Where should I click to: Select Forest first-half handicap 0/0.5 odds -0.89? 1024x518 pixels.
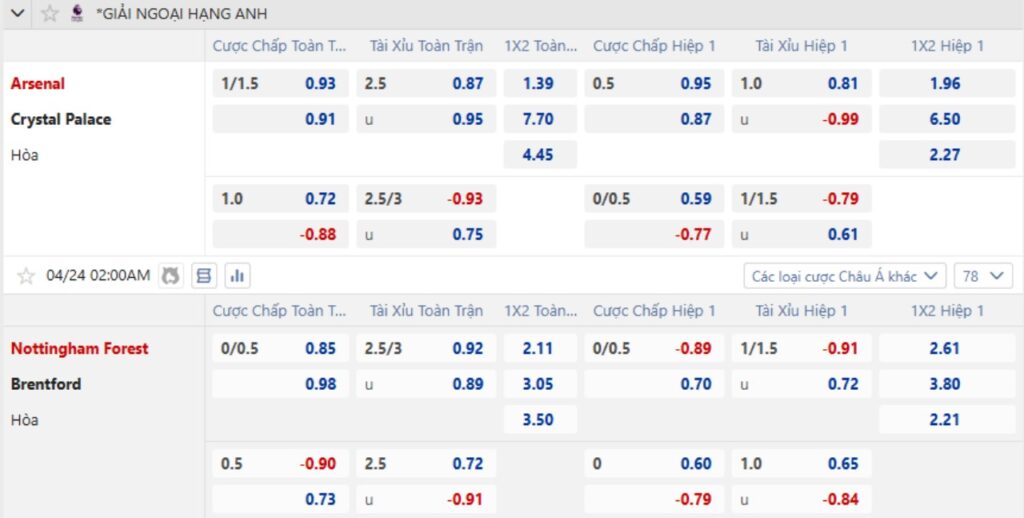pyautogui.click(x=654, y=348)
